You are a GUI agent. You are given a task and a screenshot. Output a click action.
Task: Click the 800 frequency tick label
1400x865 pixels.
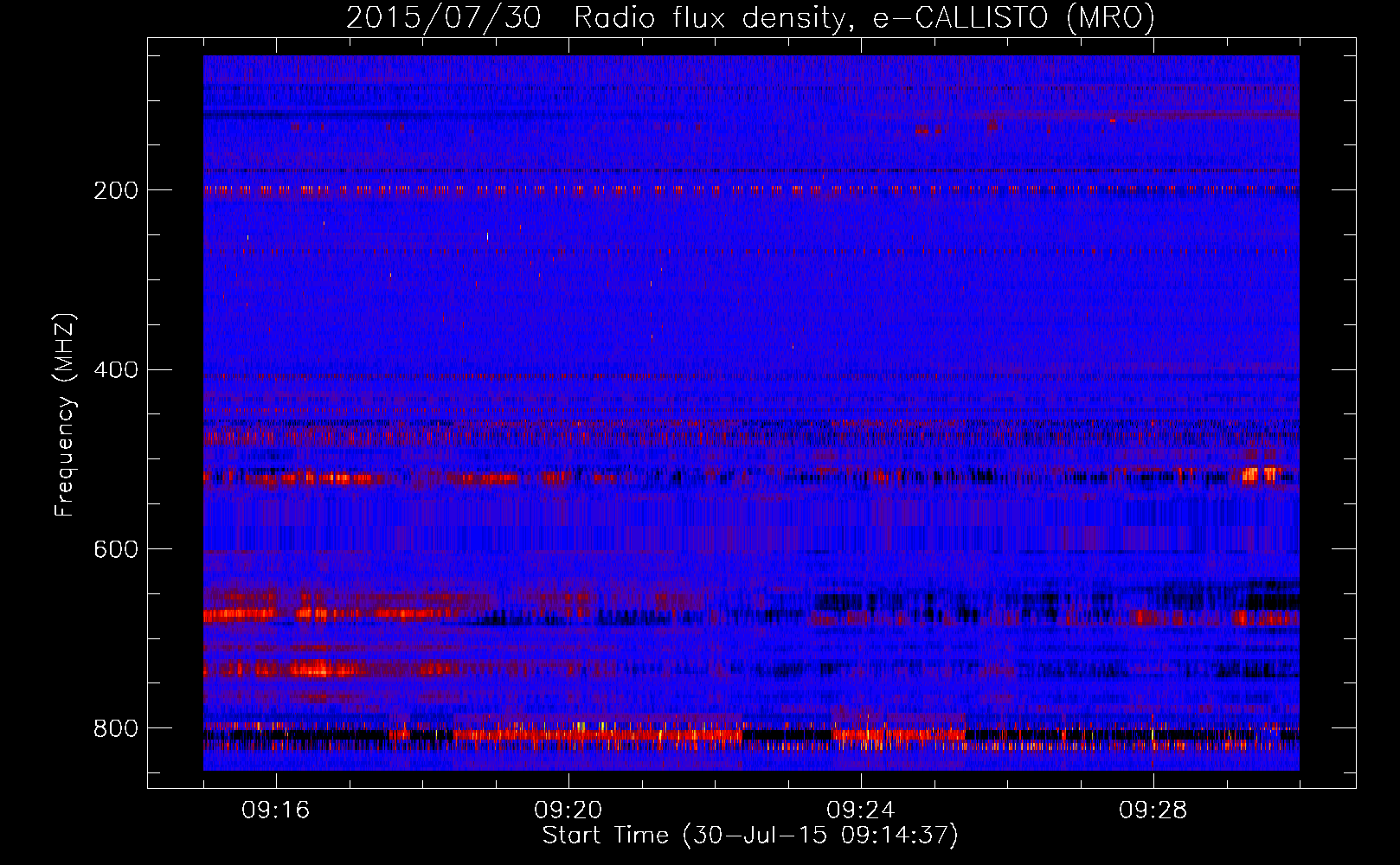tap(116, 729)
